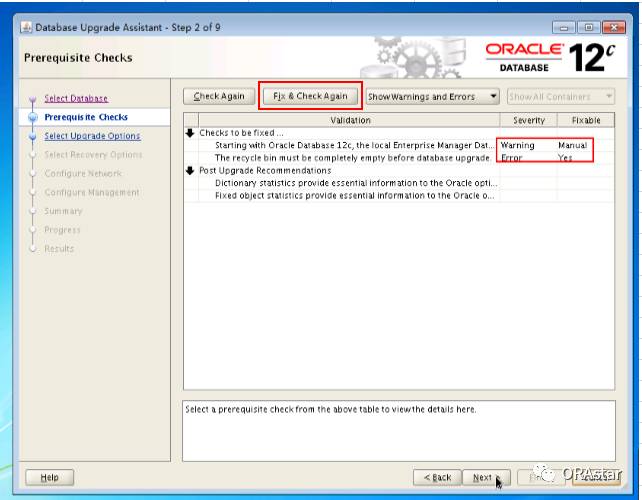
Task: Click the Next button
Action: tap(486, 477)
